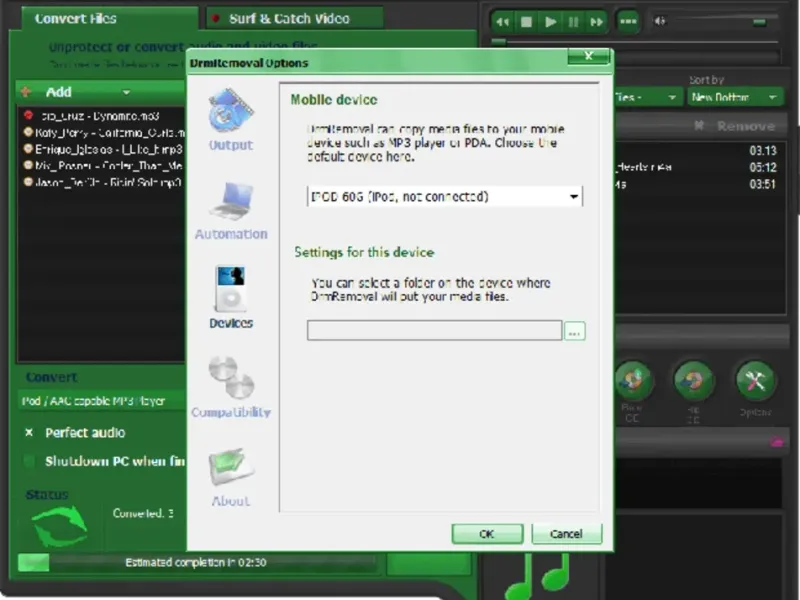Select the Katy_Perry file row
800x600 pixels.
102,133
